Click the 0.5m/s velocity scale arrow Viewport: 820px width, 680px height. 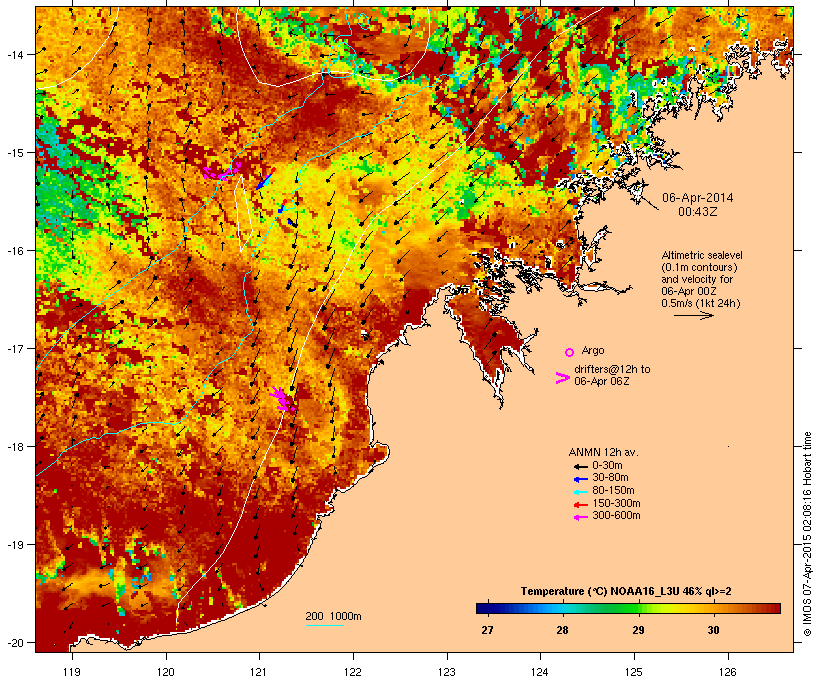pos(693,315)
